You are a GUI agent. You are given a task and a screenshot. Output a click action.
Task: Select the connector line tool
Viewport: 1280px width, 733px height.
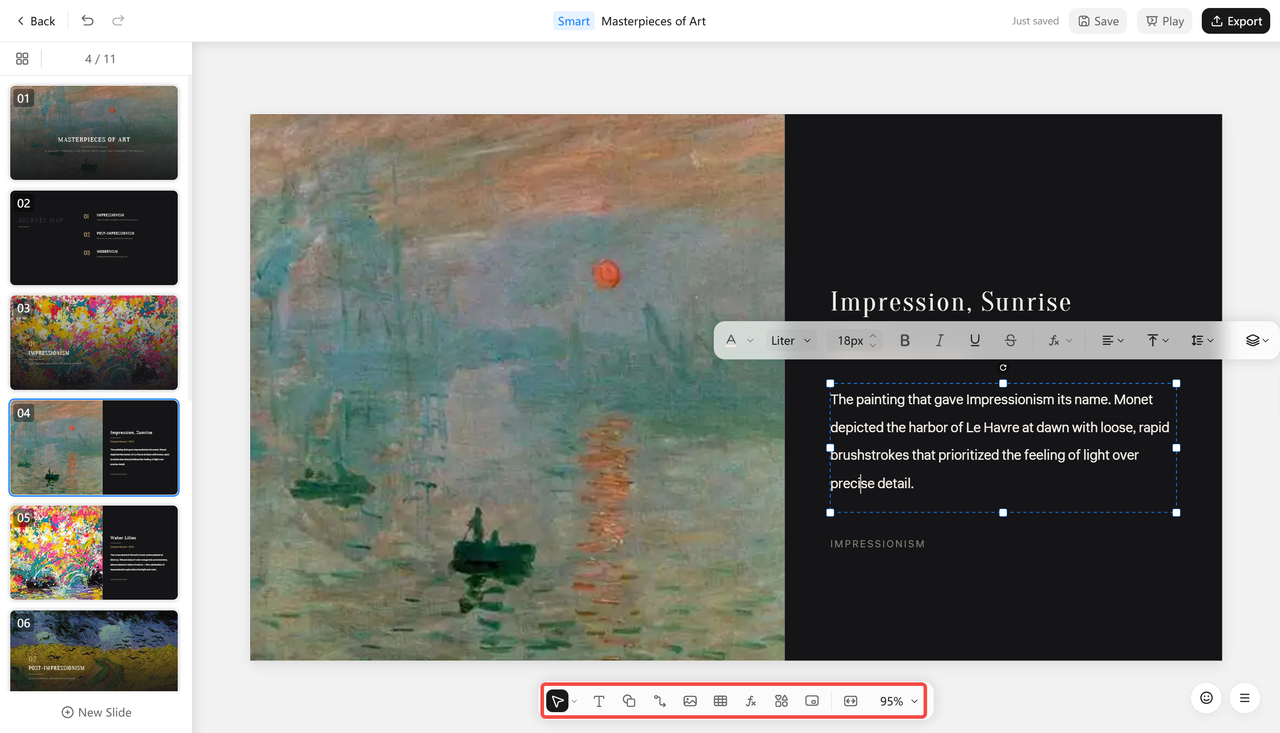pos(660,701)
